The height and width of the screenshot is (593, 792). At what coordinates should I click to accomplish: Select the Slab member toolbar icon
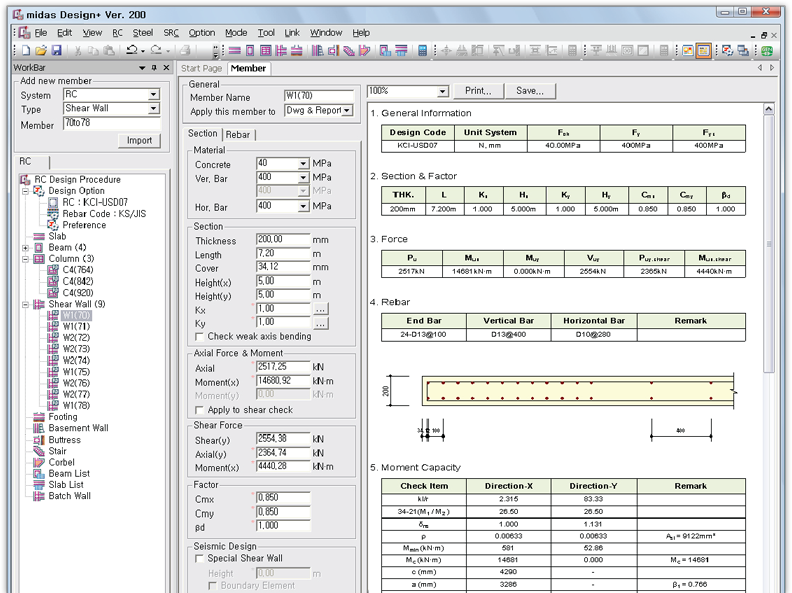[234, 51]
